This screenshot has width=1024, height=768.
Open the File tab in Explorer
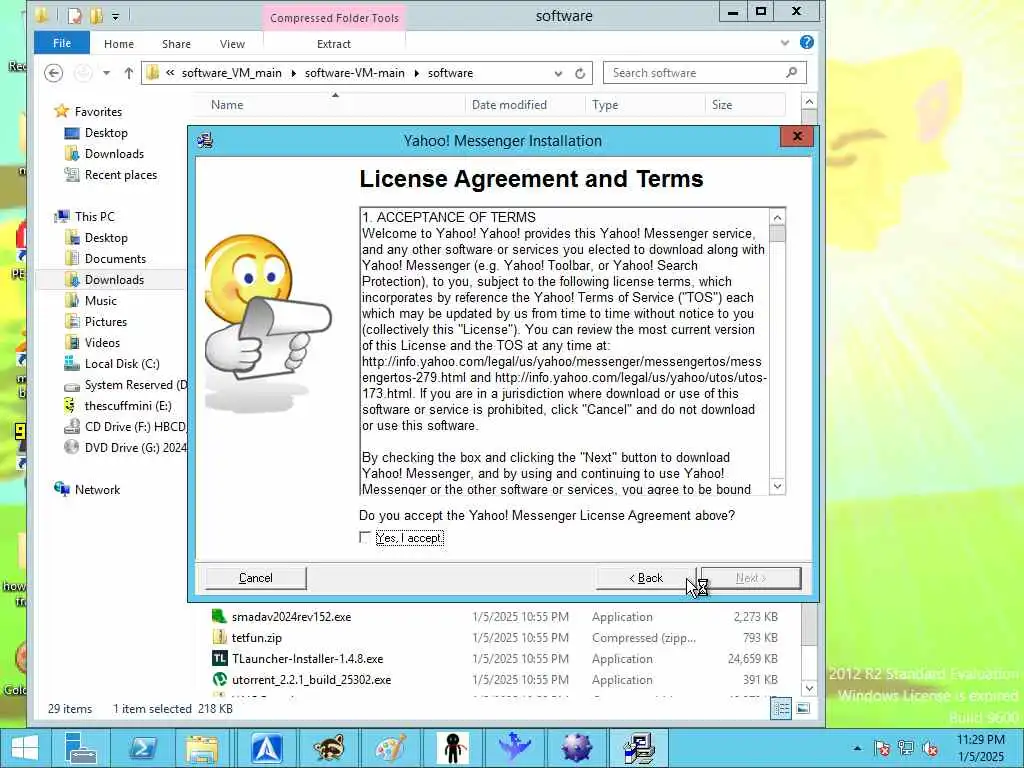pos(62,43)
